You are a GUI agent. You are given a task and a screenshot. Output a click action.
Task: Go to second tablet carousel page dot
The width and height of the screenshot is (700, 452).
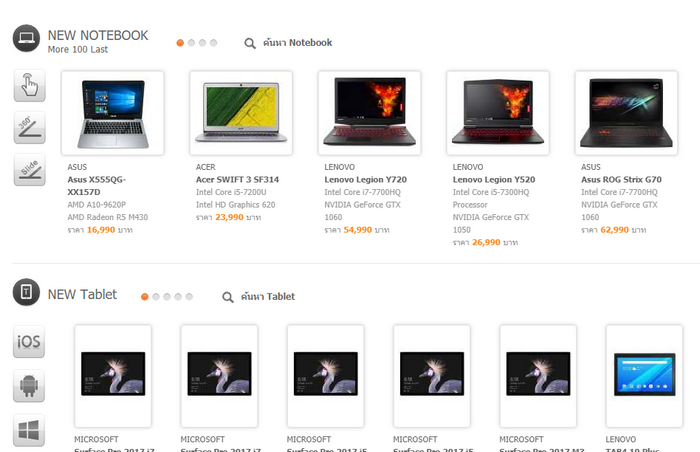(156, 297)
